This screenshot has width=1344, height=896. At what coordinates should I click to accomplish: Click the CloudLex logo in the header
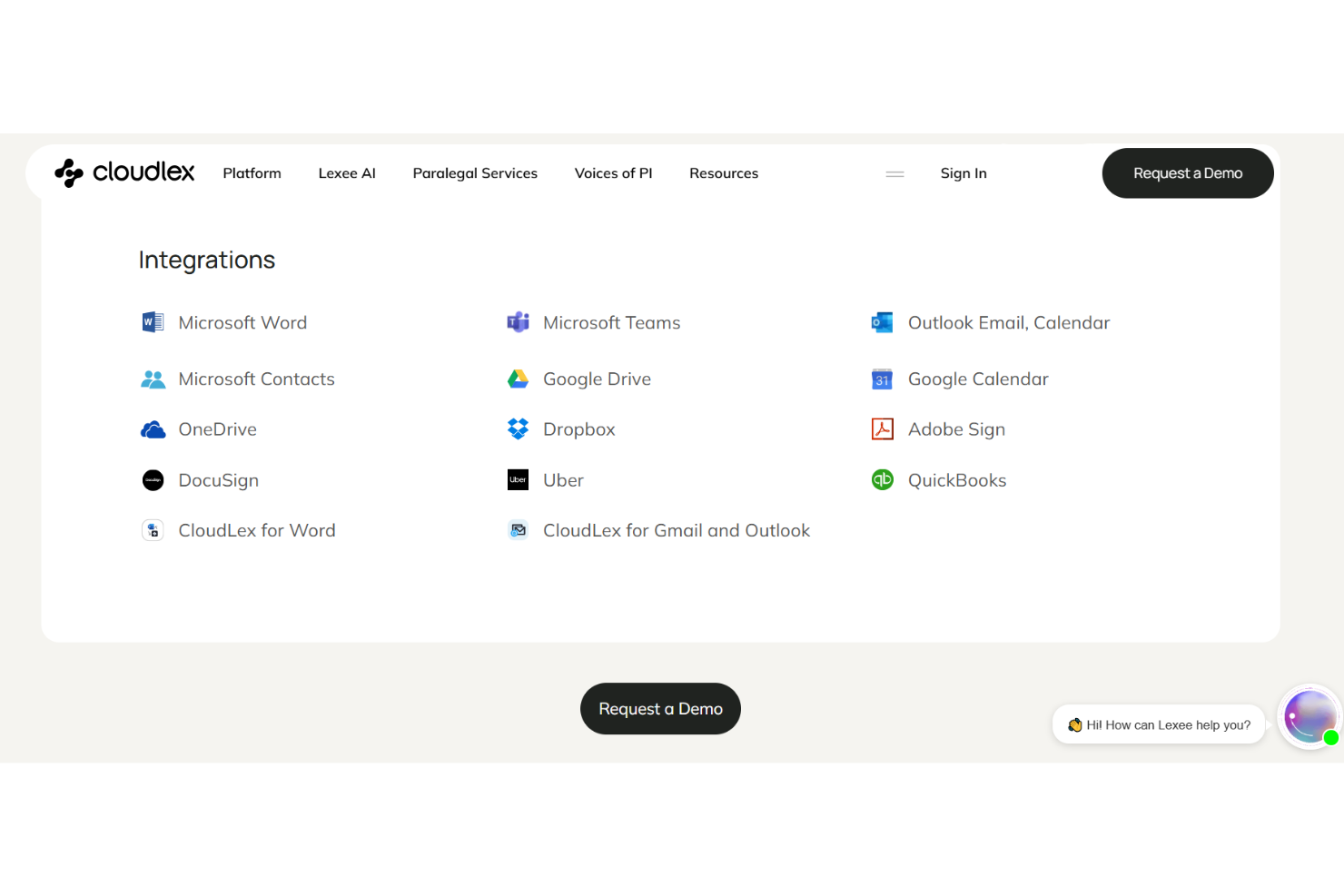click(x=124, y=172)
